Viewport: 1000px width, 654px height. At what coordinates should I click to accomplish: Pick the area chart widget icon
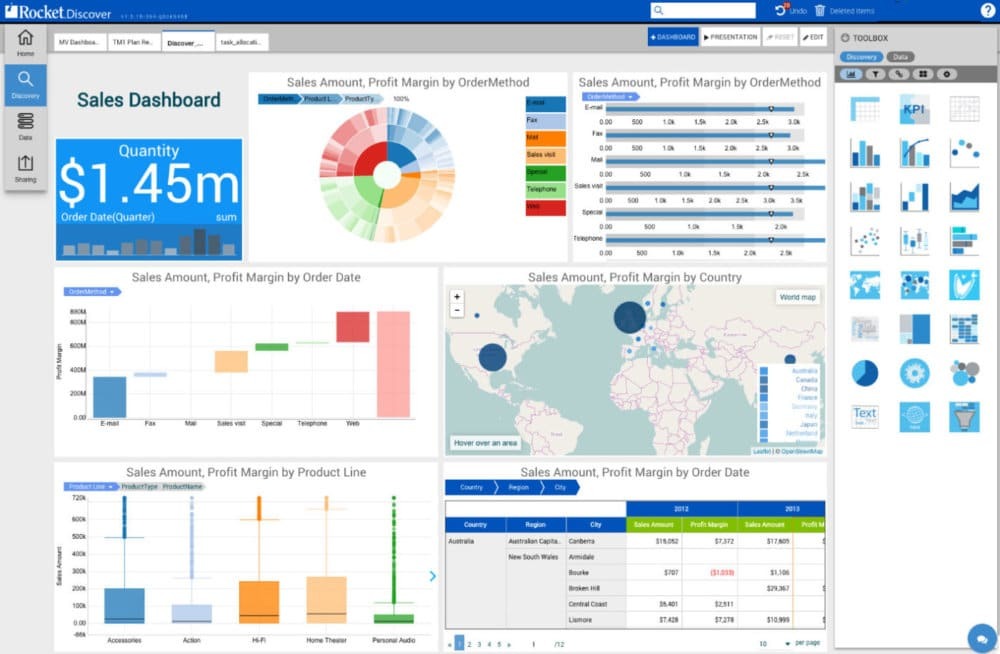(964, 197)
